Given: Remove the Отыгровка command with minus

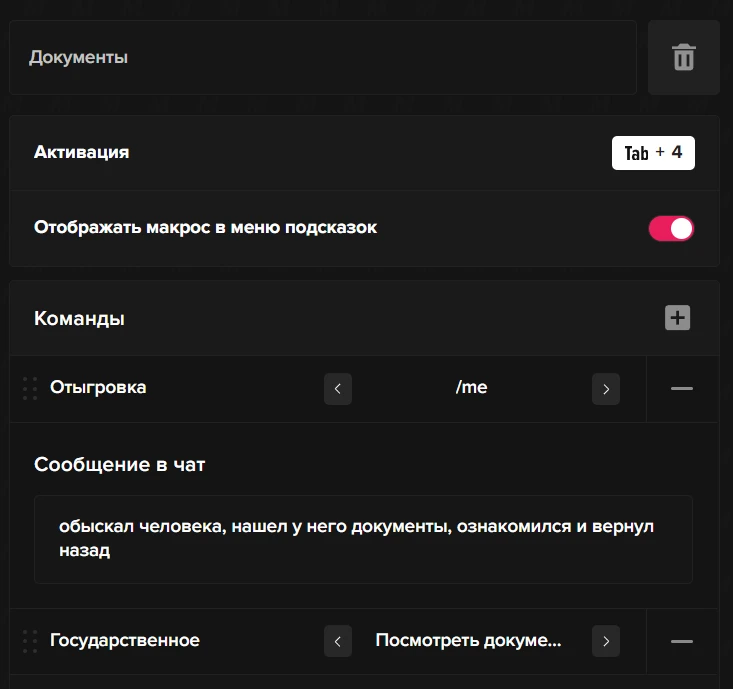Looking at the screenshot, I should pyautogui.click(x=682, y=388).
